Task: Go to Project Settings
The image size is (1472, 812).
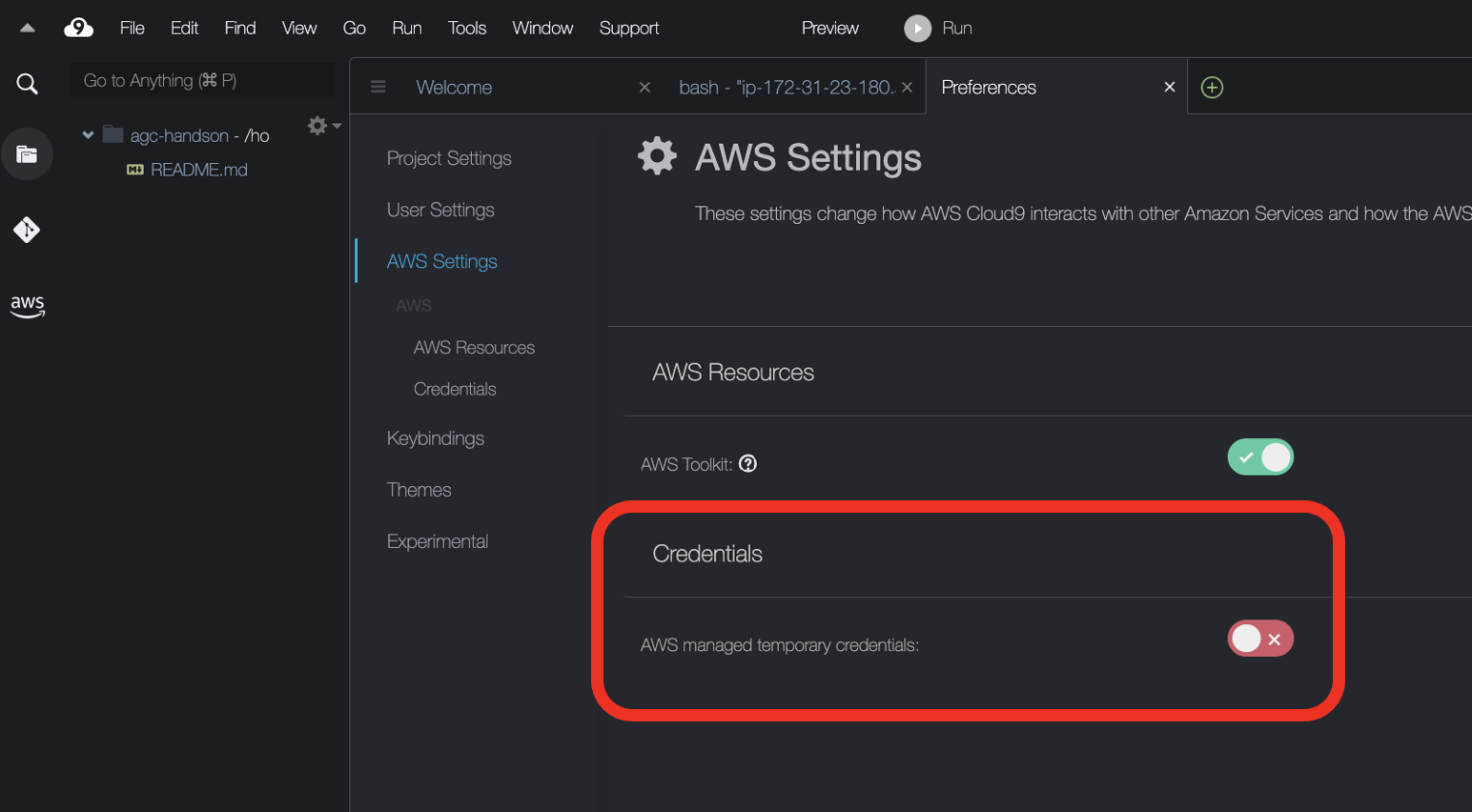Action: pos(449,158)
